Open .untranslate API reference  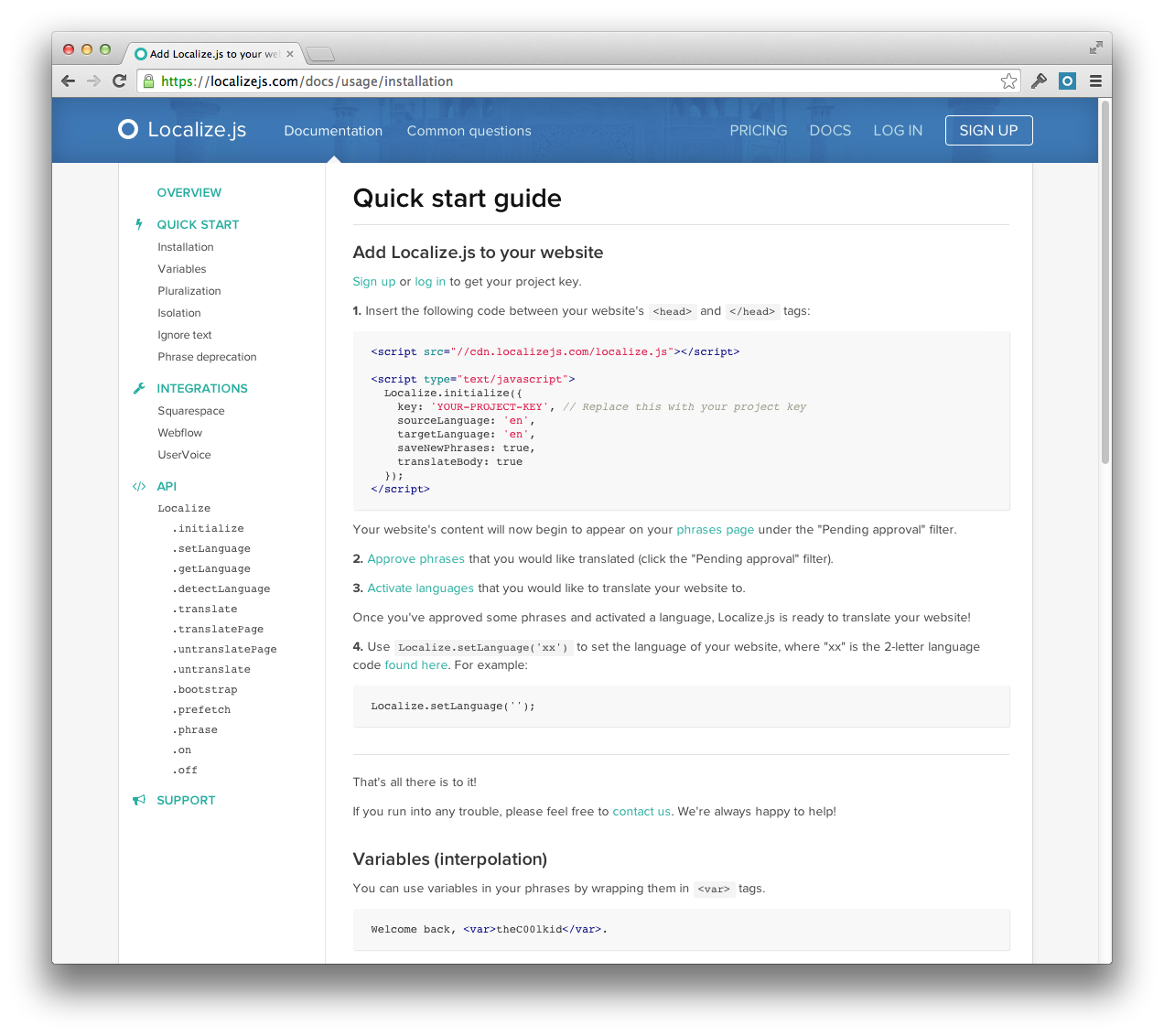point(211,669)
